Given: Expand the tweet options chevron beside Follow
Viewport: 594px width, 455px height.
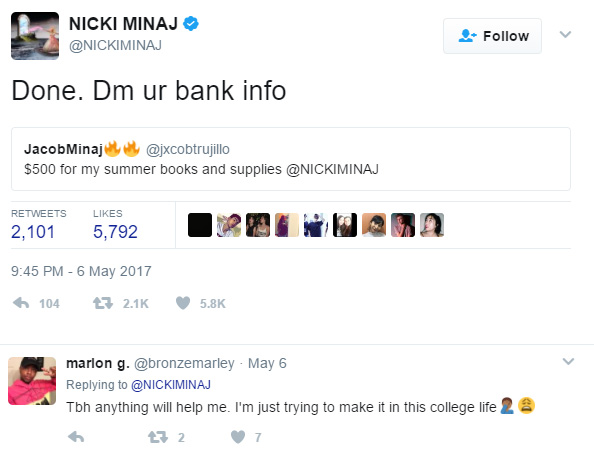Looking at the screenshot, I should pyautogui.click(x=565, y=34).
